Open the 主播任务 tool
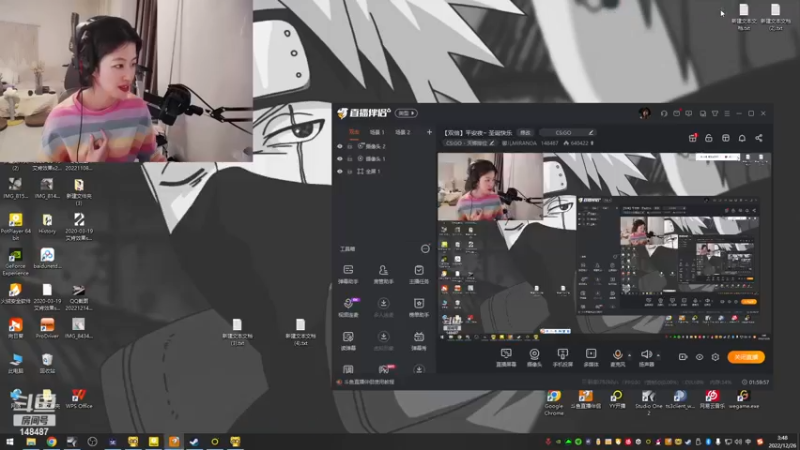Image resolution: width=800 pixels, height=450 pixels. coord(419,274)
